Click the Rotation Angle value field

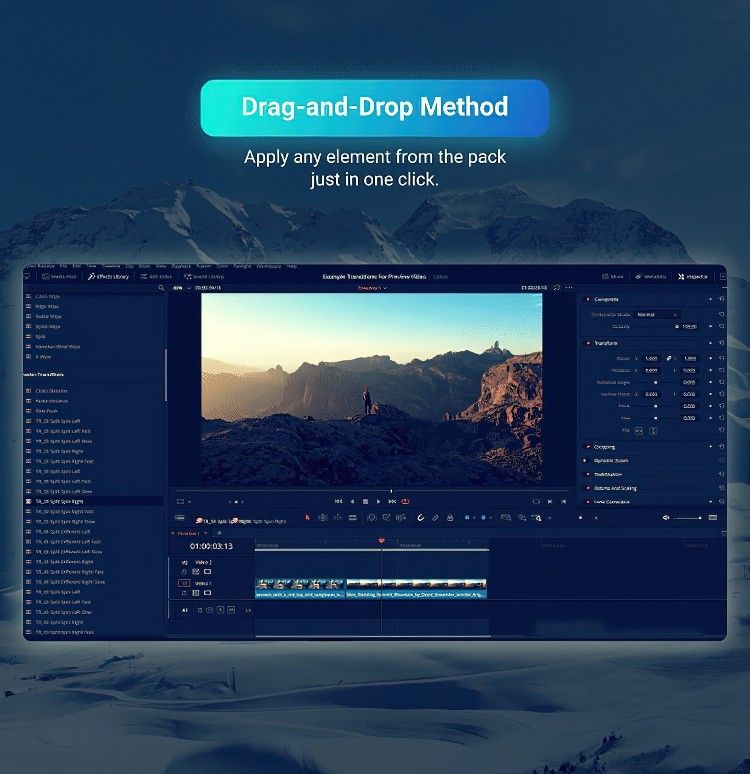click(688, 382)
